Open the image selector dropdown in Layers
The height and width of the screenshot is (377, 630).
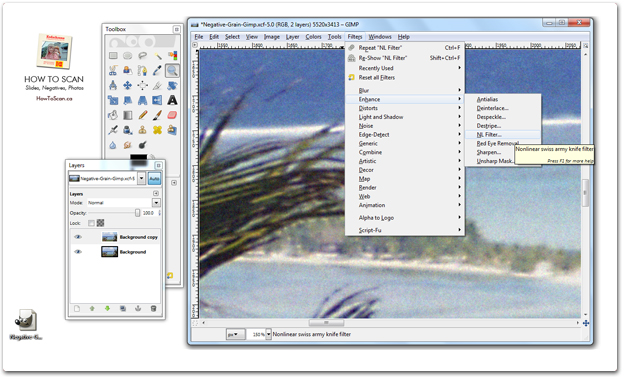pos(141,178)
